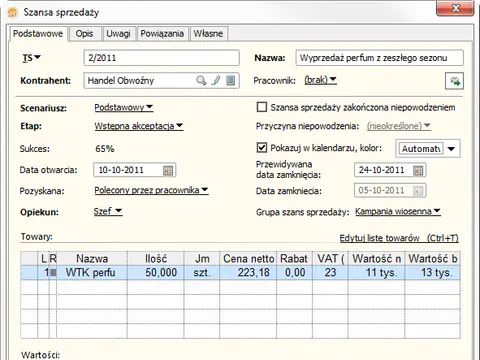Viewport: 480px width, 360px height.
Task: Click the discount cell 0,00
Action: coord(294,273)
